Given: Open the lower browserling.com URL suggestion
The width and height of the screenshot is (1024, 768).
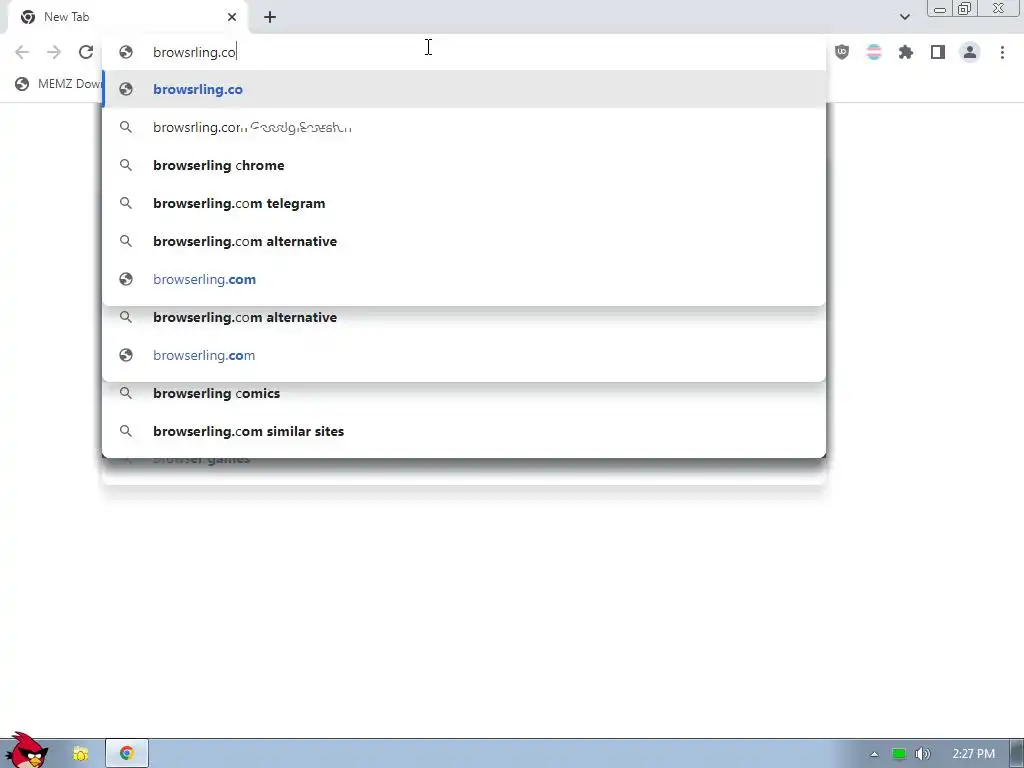Looking at the screenshot, I should click(x=464, y=355).
